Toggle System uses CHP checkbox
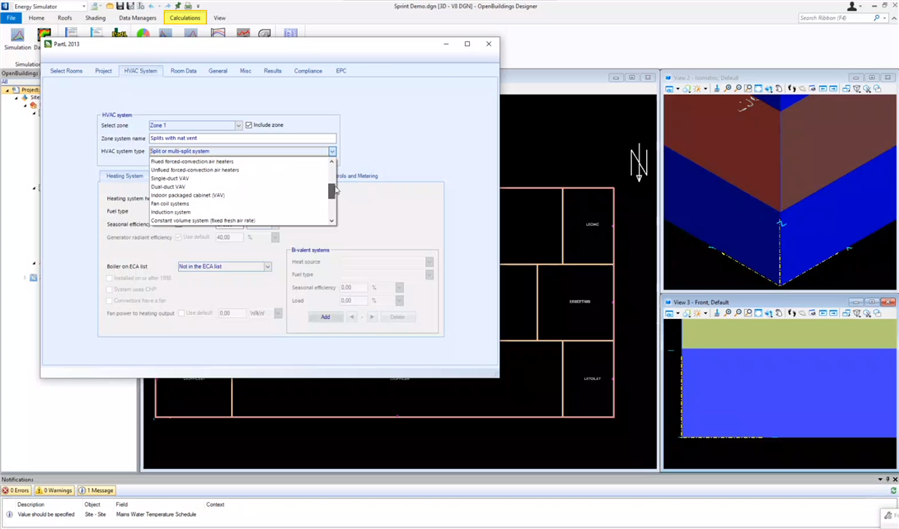899x529 pixels. [110, 289]
